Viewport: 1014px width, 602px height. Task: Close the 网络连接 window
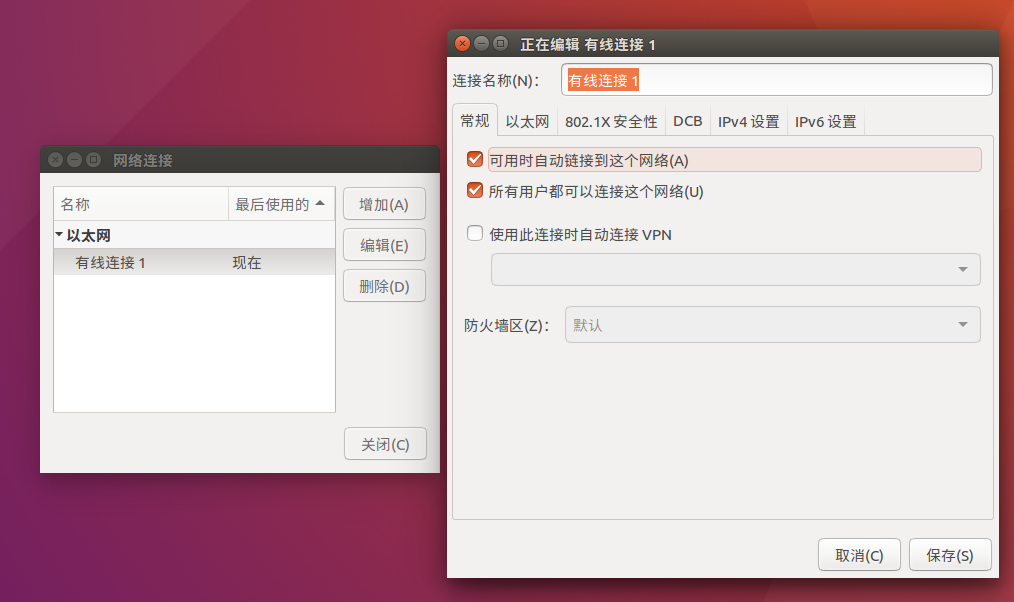56,160
